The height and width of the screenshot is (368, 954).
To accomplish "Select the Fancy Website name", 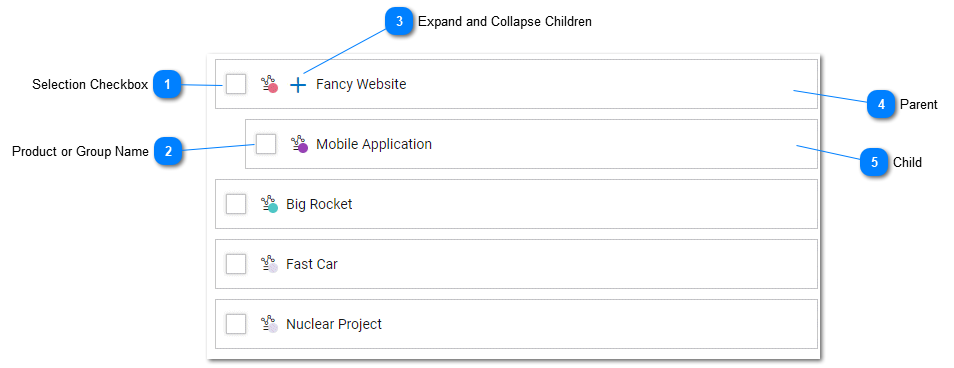I will (x=361, y=84).
